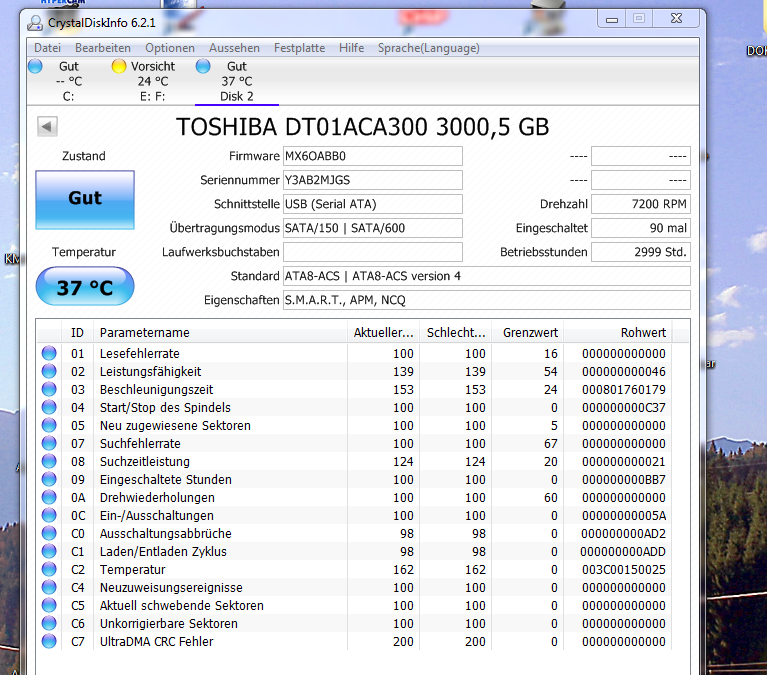Select the Eingeschaltete Stunden parameter name

click(165, 480)
